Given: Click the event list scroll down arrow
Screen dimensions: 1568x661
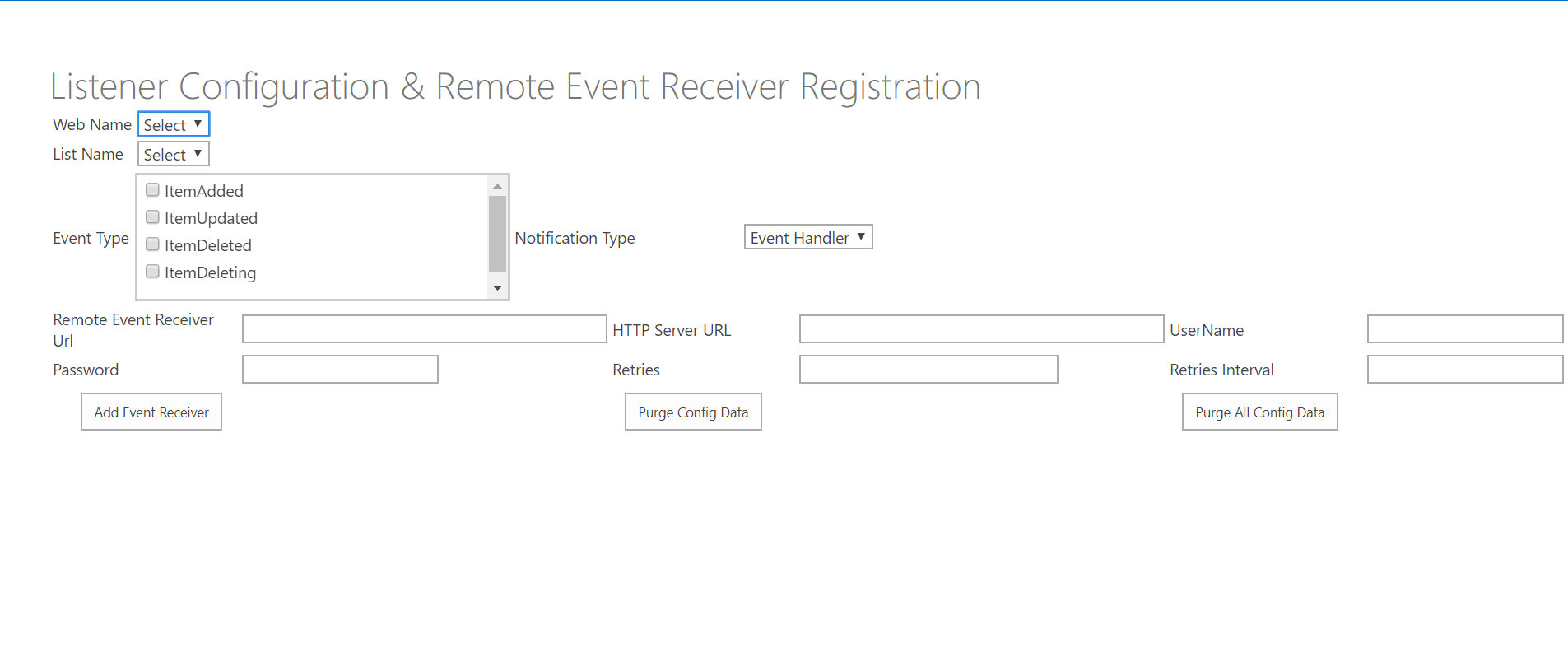Looking at the screenshot, I should coord(497,288).
